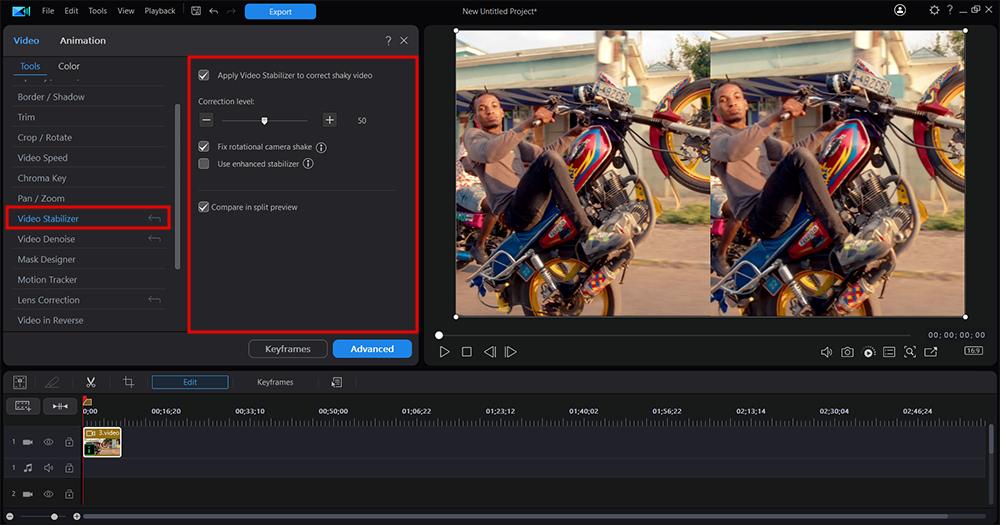The image size is (1000, 525).
Task: Toggle Compare in split preview checkbox
Action: (203, 207)
